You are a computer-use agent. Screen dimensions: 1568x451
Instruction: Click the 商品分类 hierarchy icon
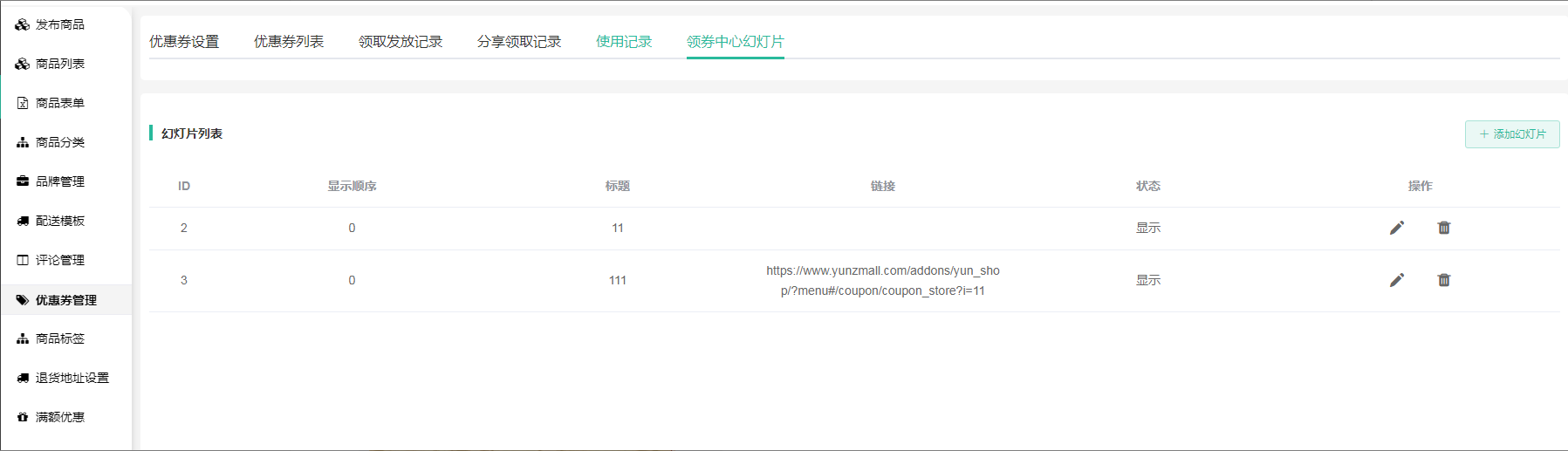point(23,142)
